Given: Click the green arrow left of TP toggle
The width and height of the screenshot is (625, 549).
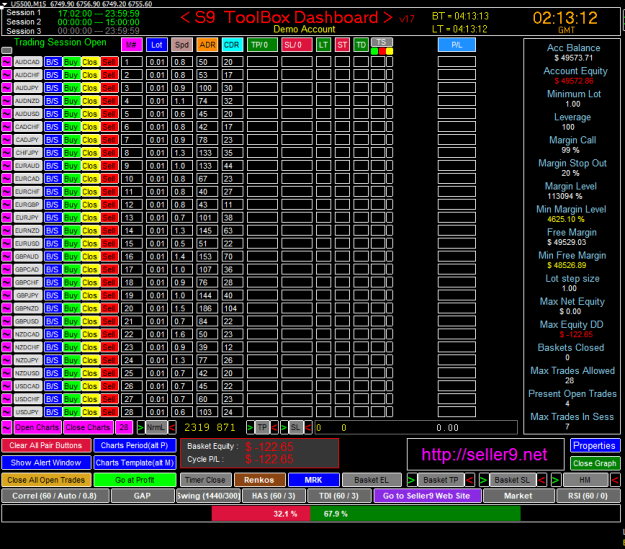Looking at the screenshot, I should [x=250, y=427].
